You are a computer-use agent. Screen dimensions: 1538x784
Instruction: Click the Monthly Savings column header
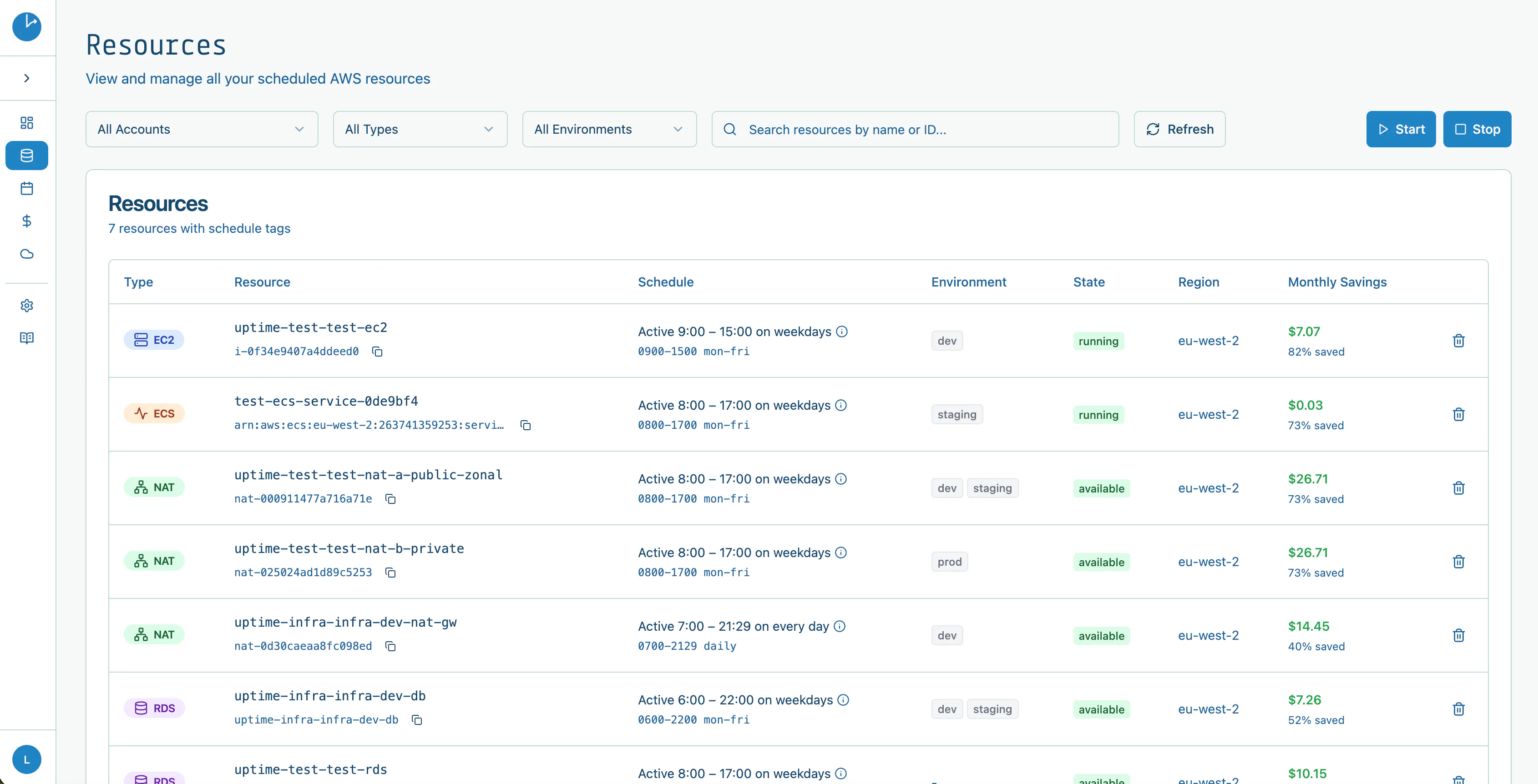coord(1337,282)
